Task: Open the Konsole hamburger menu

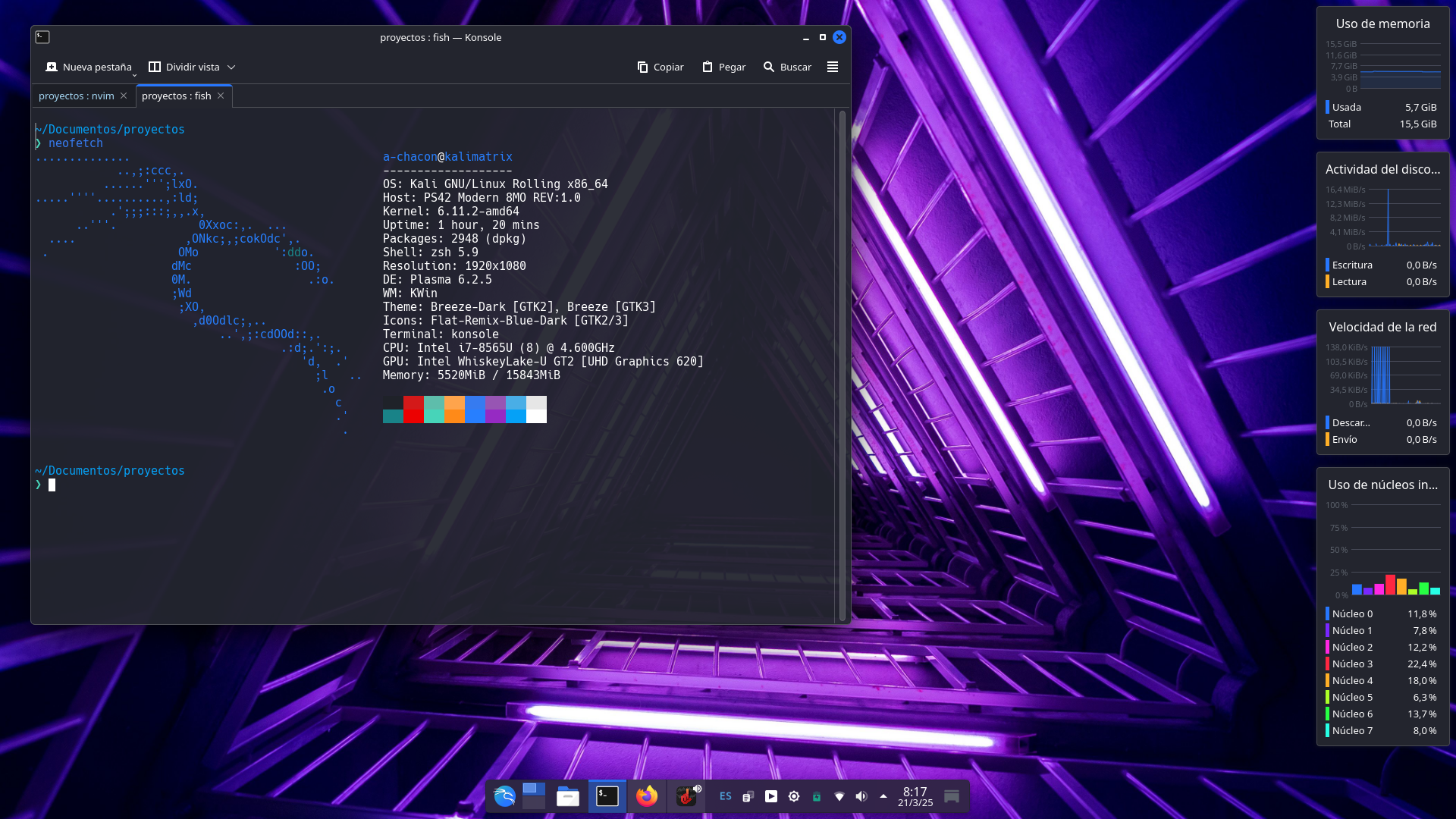Action: [x=833, y=67]
